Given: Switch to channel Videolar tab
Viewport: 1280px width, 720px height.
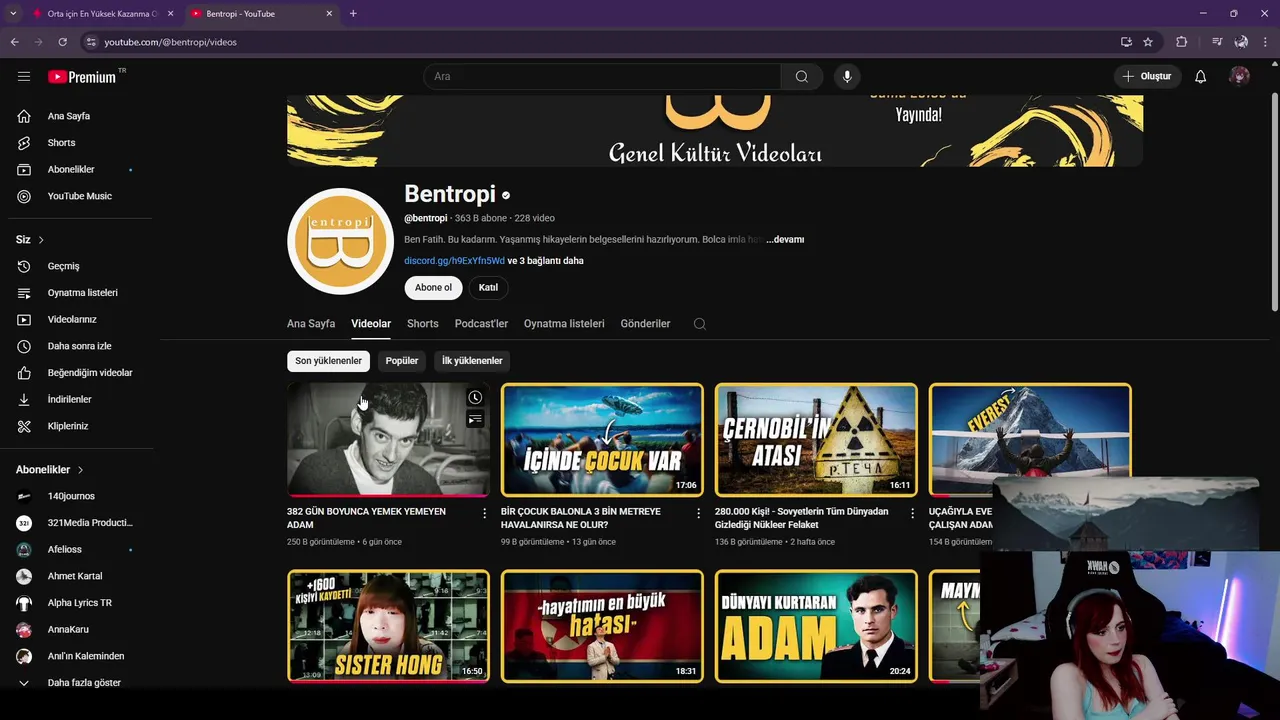Looking at the screenshot, I should tap(371, 324).
